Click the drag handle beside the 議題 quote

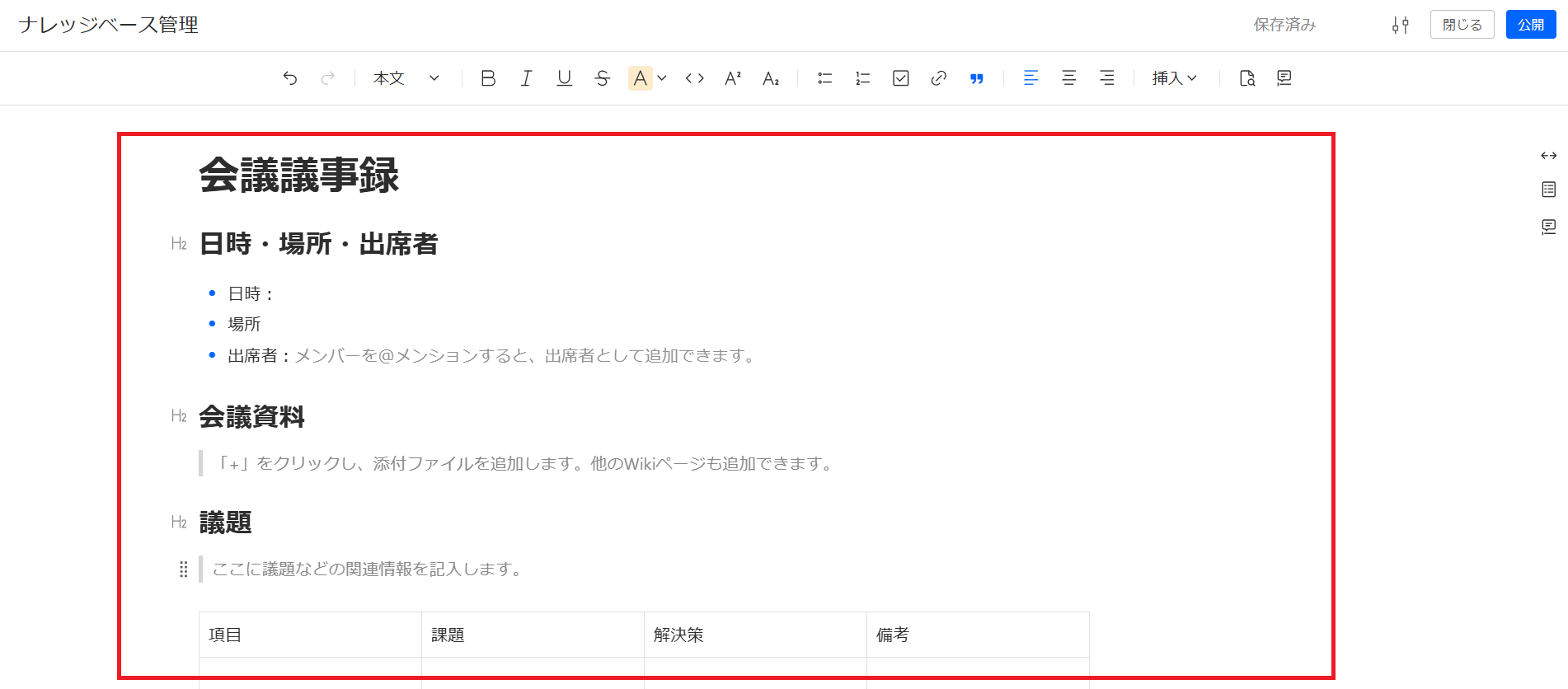(x=184, y=569)
